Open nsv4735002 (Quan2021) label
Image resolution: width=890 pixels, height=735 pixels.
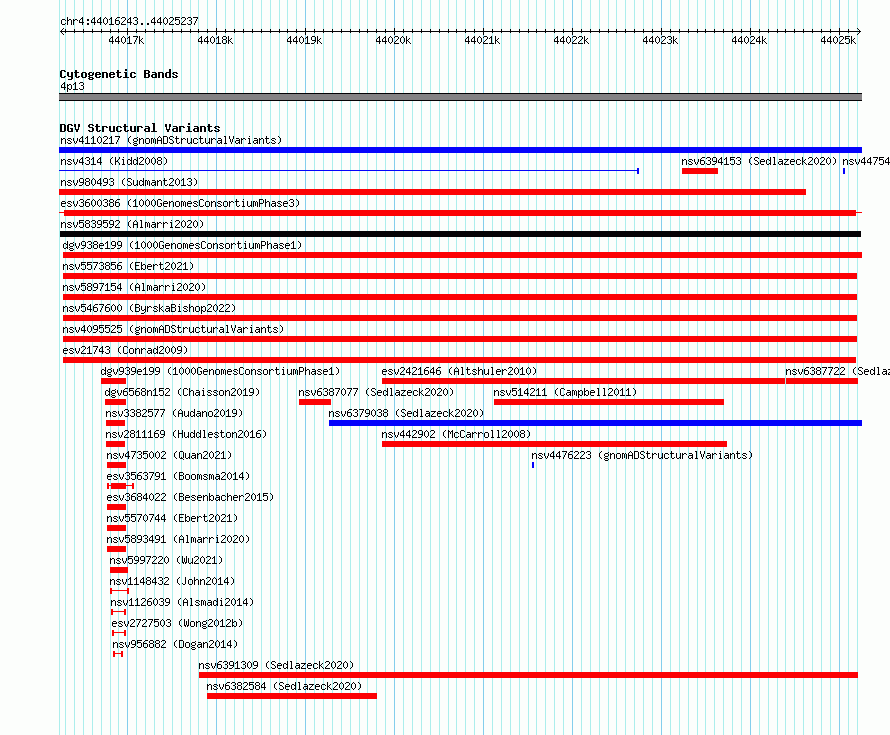coord(169,455)
